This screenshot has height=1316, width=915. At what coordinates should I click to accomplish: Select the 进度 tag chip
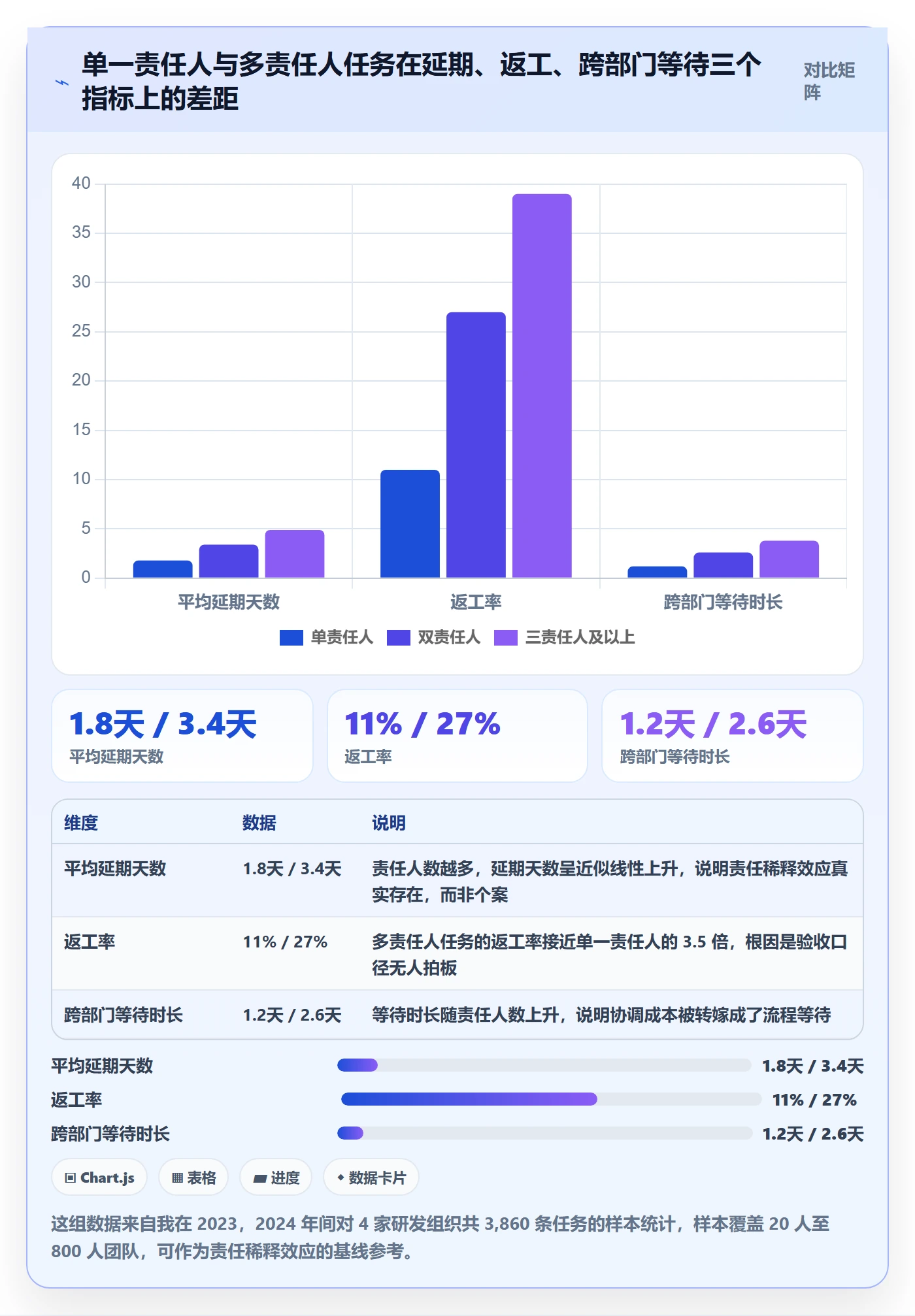tap(276, 1177)
